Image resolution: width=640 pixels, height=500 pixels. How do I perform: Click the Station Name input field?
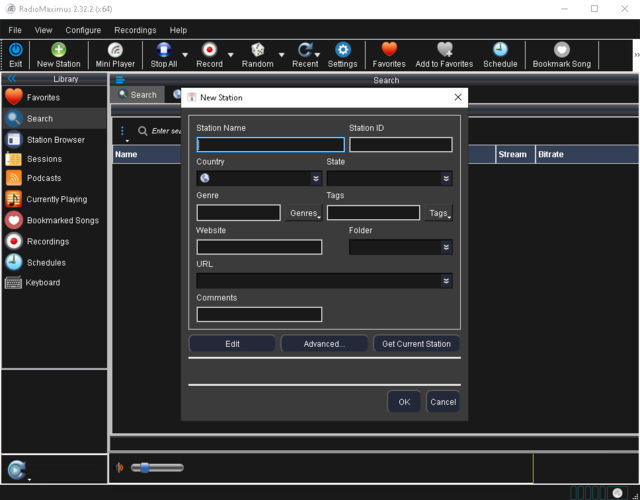pyautogui.click(x=271, y=144)
